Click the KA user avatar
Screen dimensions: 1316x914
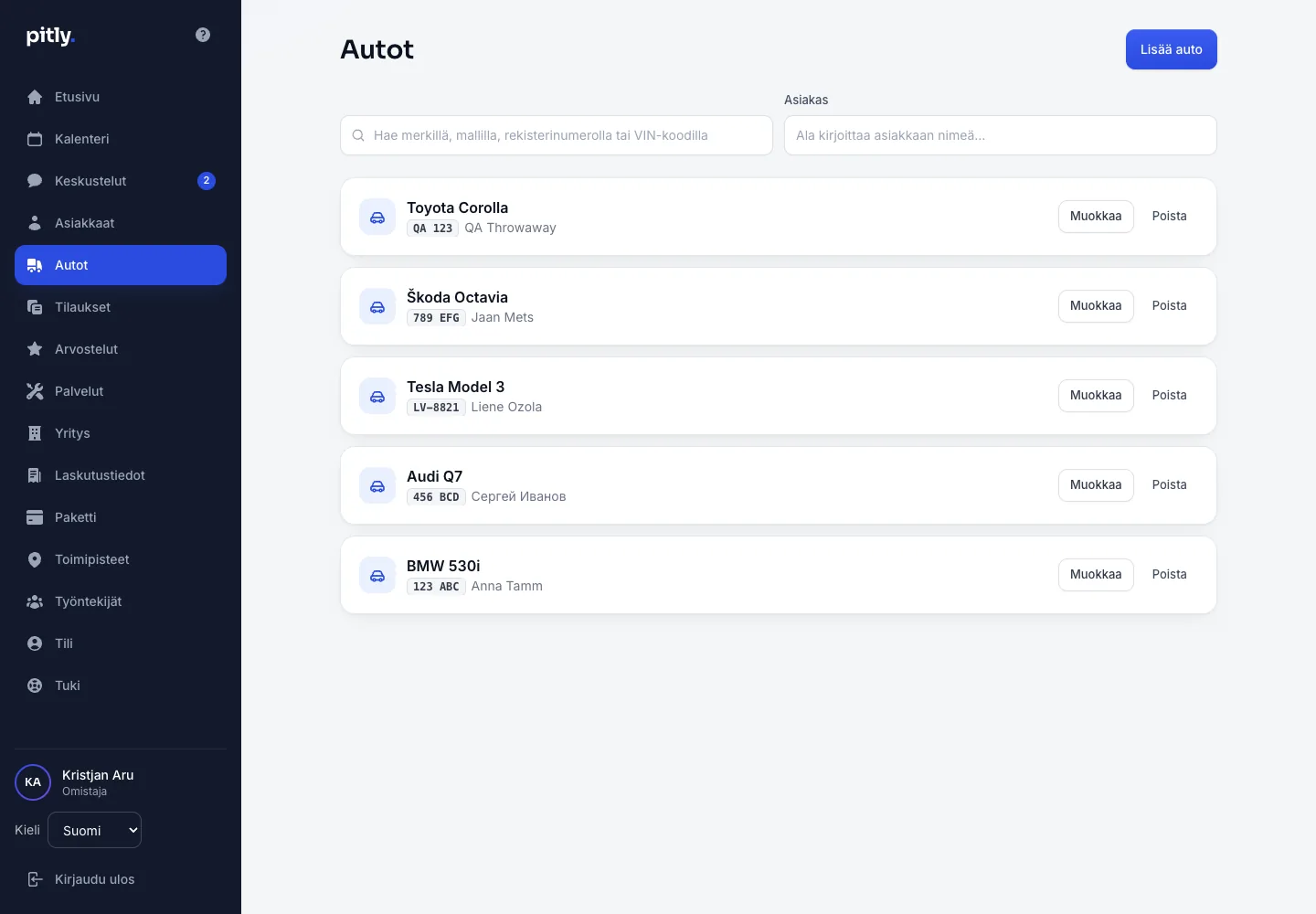point(33,782)
